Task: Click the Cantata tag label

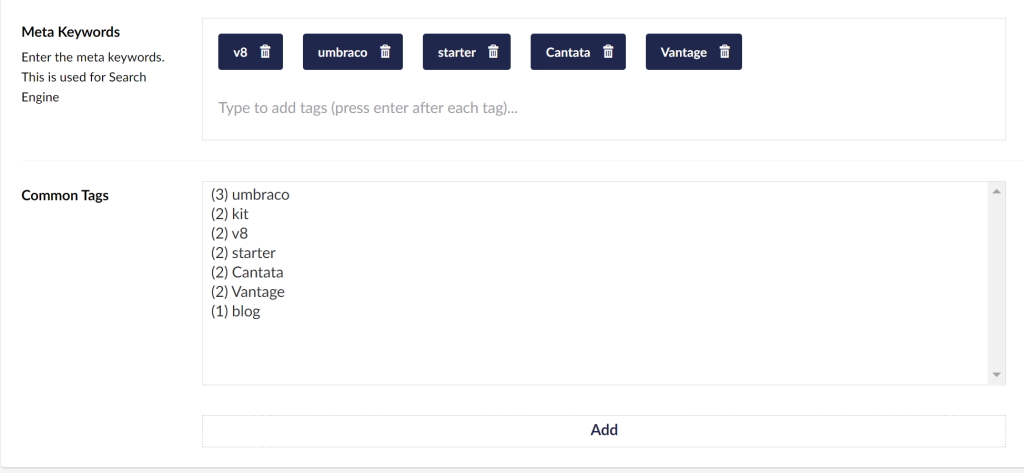Action: (x=568, y=53)
